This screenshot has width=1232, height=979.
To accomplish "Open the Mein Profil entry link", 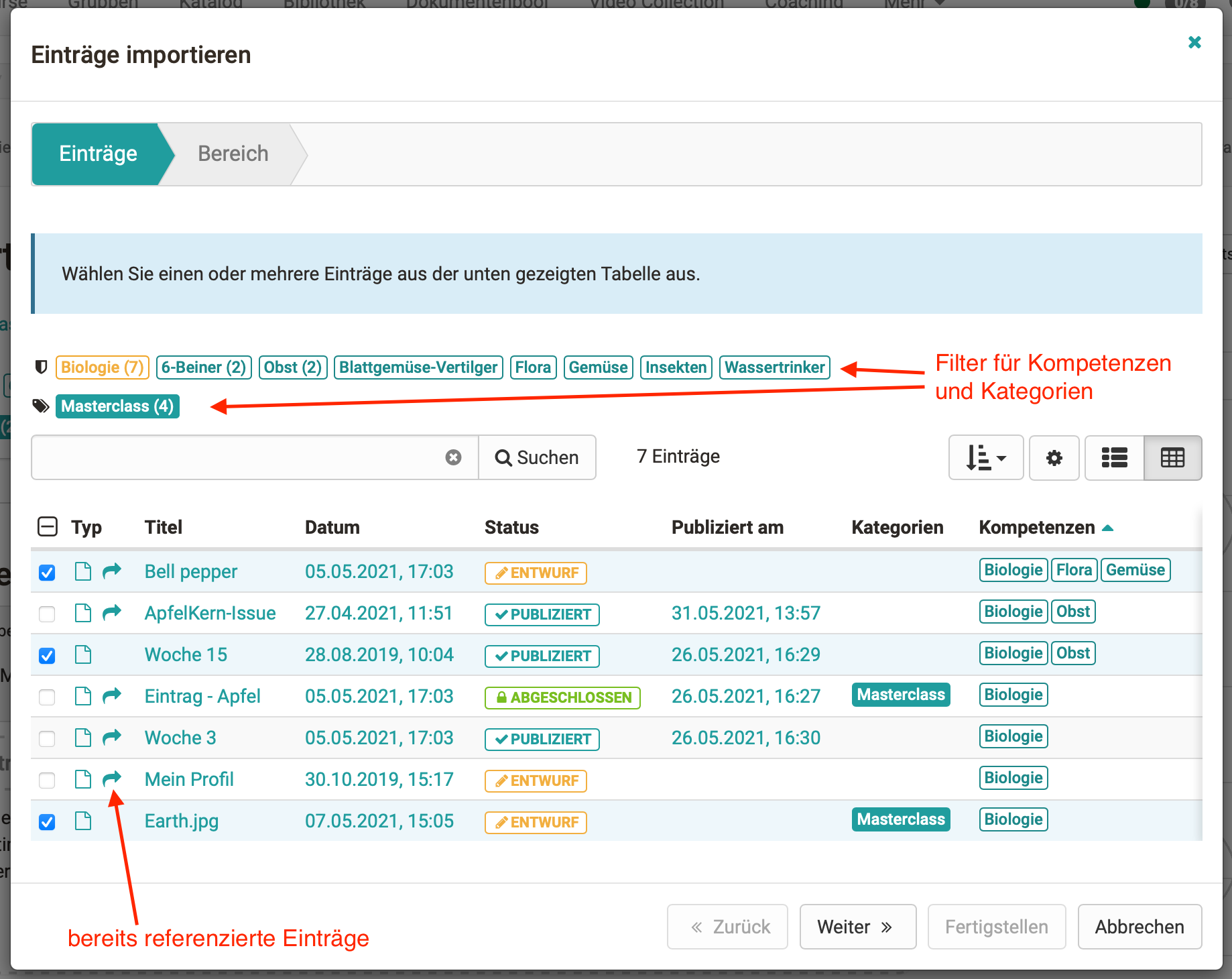I will 189,779.
